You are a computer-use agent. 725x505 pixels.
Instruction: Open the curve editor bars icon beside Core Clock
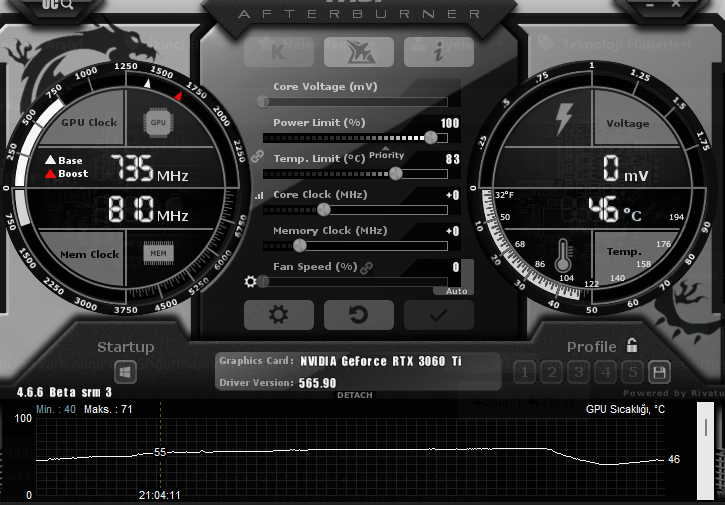pyautogui.click(x=259, y=196)
